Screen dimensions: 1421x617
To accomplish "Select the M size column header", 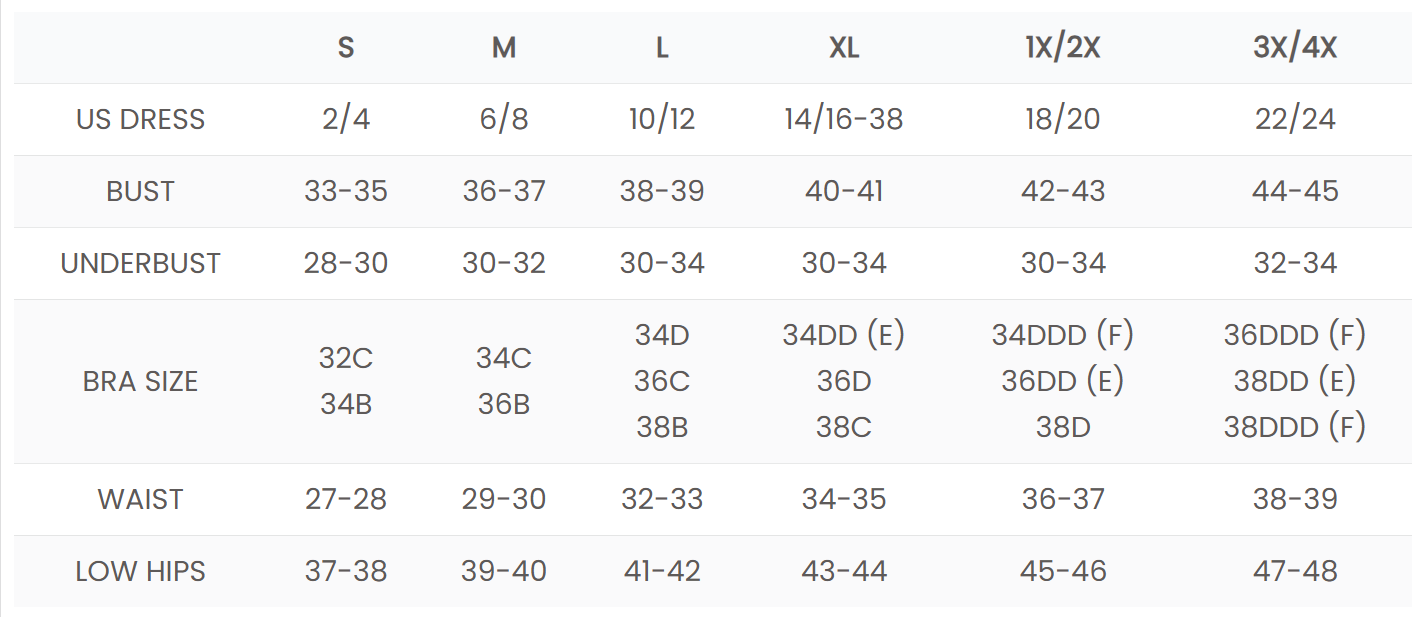I will click(x=504, y=48).
